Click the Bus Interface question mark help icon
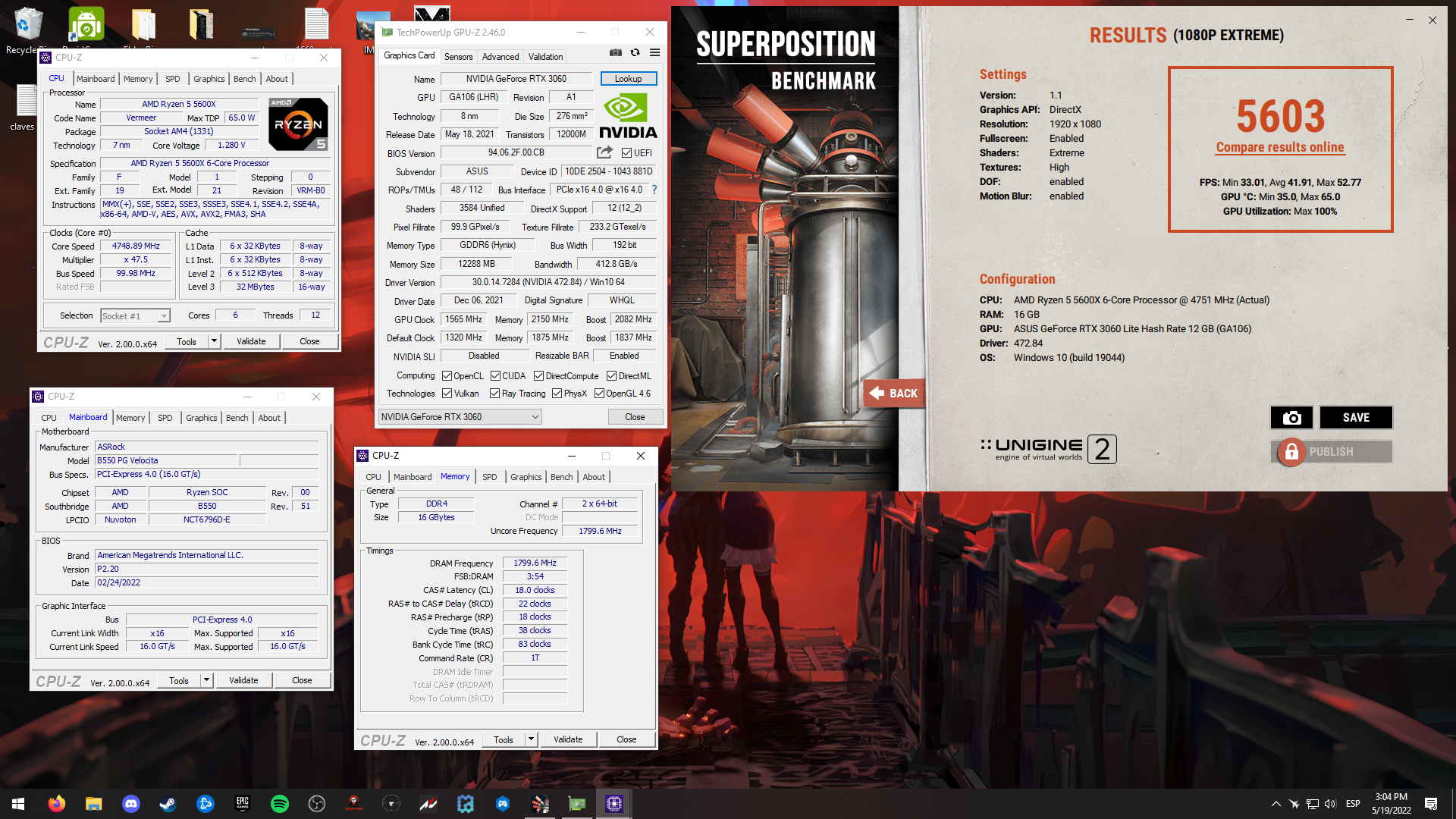This screenshot has height=819, width=1456. coord(654,190)
